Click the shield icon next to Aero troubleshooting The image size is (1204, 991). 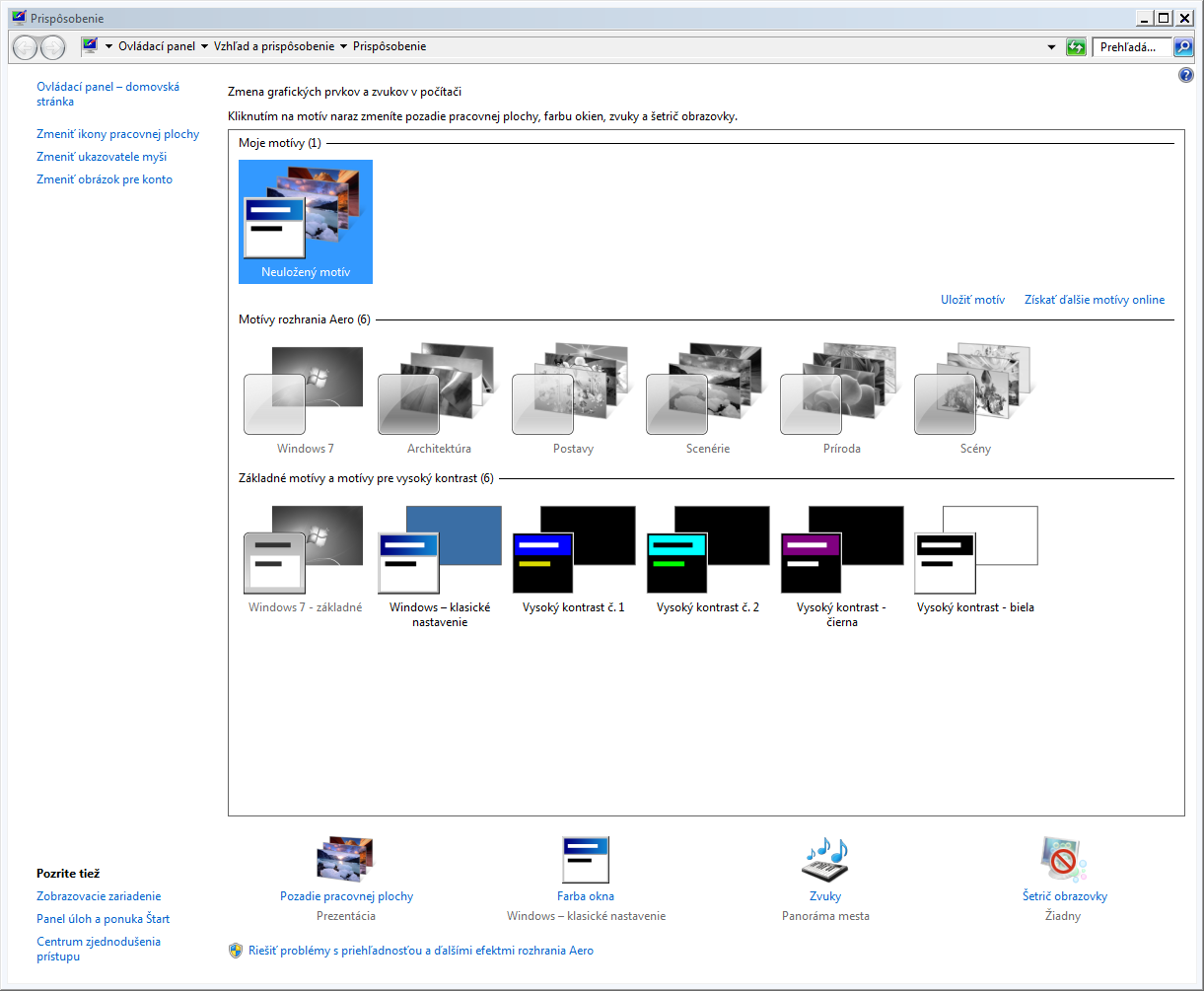coord(236,951)
